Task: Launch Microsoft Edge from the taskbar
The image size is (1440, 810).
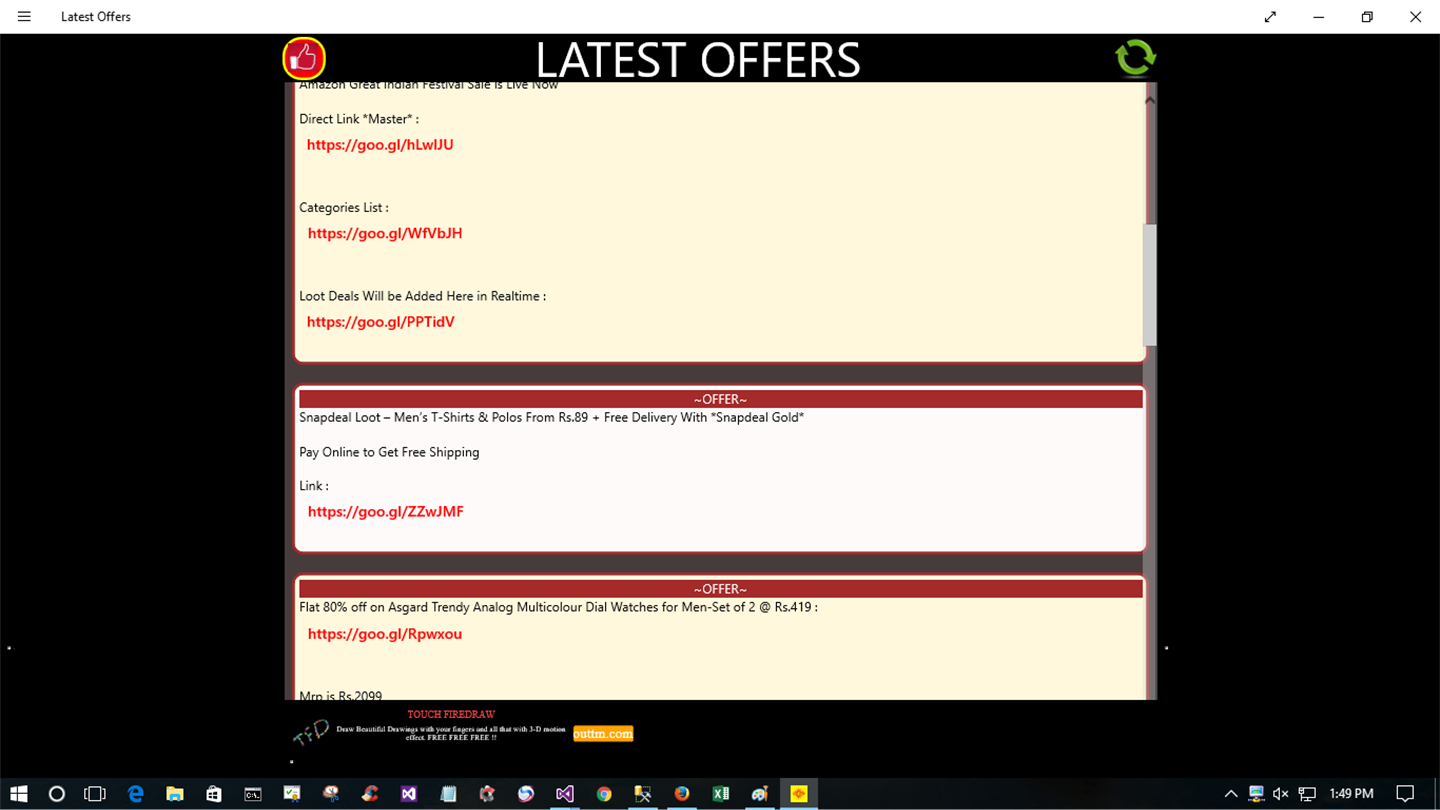Action: pos(135,794)
